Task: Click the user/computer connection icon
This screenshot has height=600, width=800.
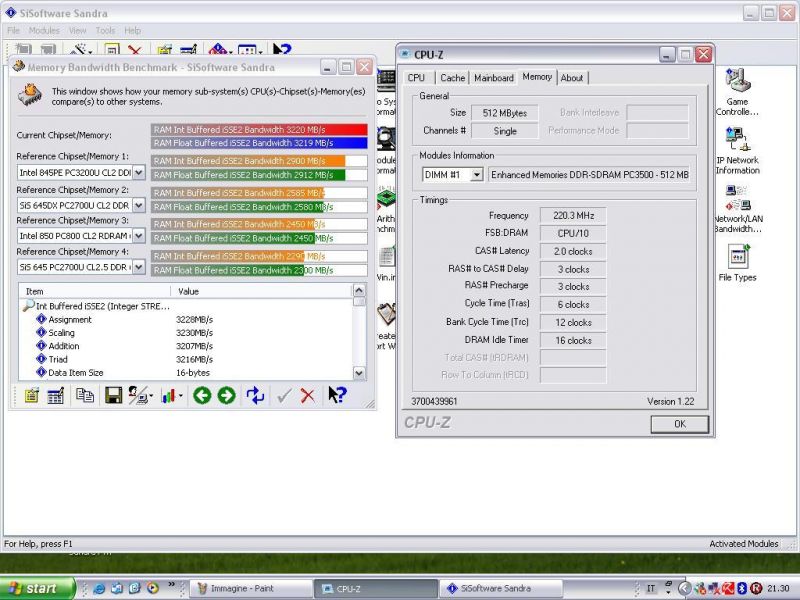Action: pyautogui.click(x=137, y=395)
